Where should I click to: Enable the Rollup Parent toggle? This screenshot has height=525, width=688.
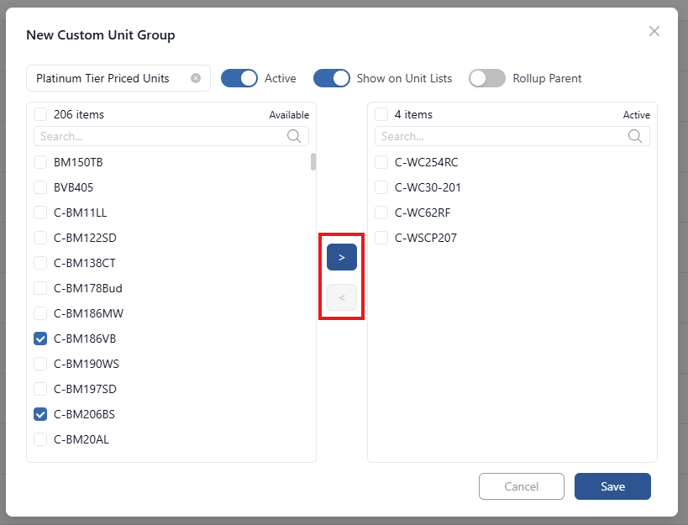pos(487,79)
